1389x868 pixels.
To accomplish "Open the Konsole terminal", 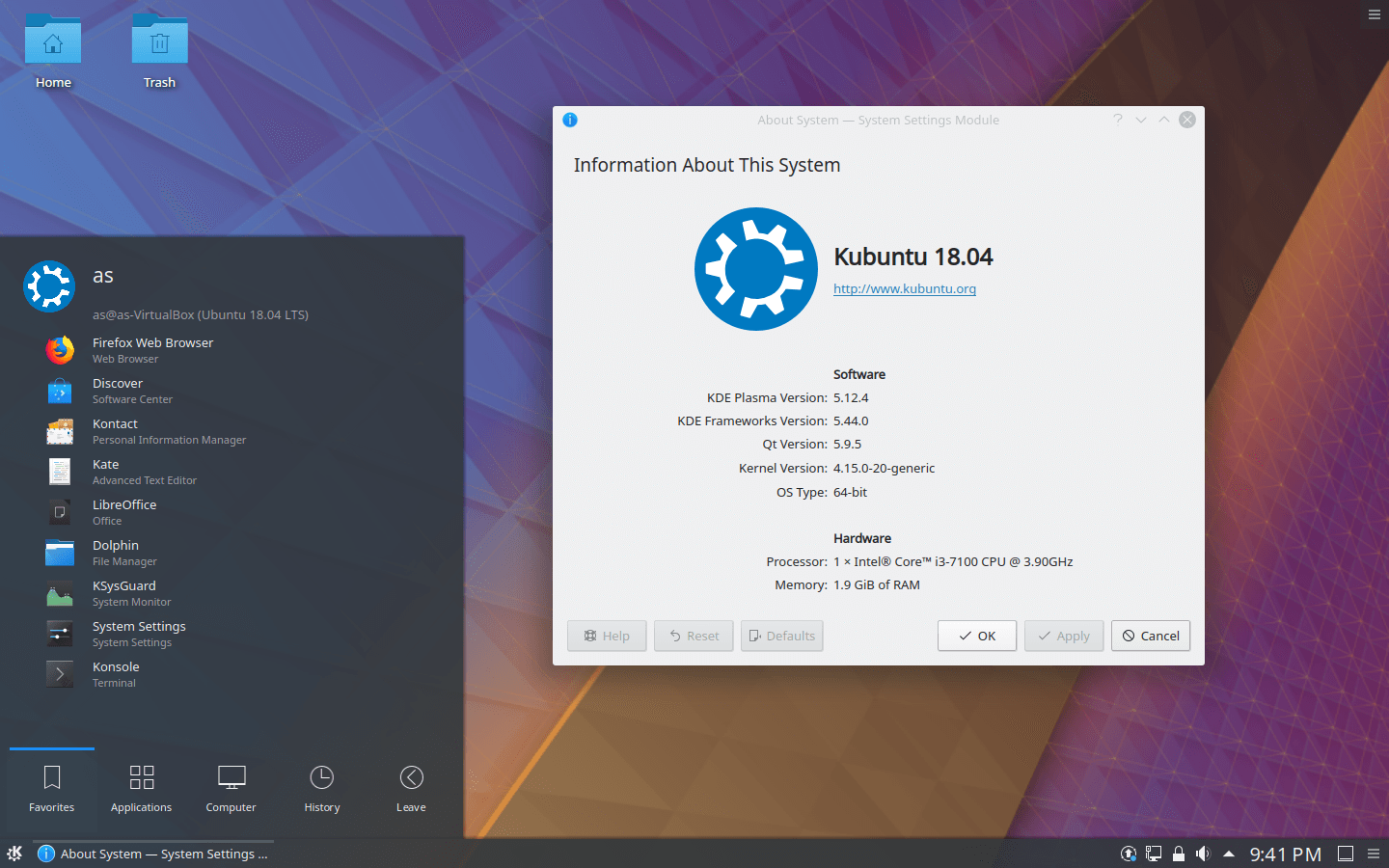I will tap(116, 673).
